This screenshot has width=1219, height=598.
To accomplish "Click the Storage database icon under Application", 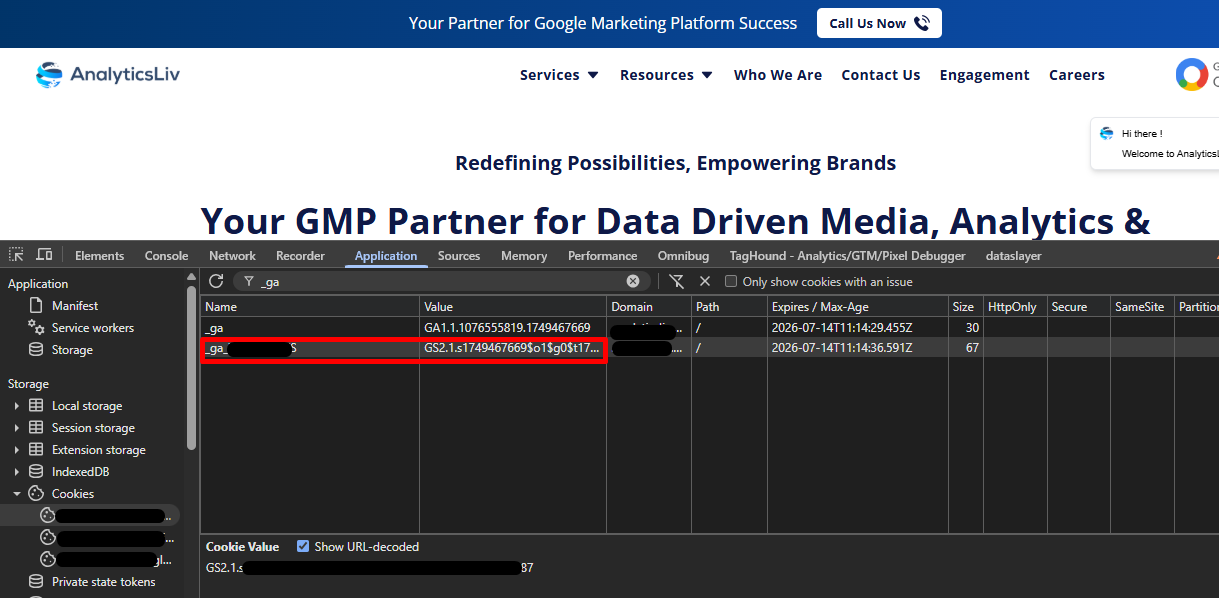I will pyautogui.click(x=36, y=349).
